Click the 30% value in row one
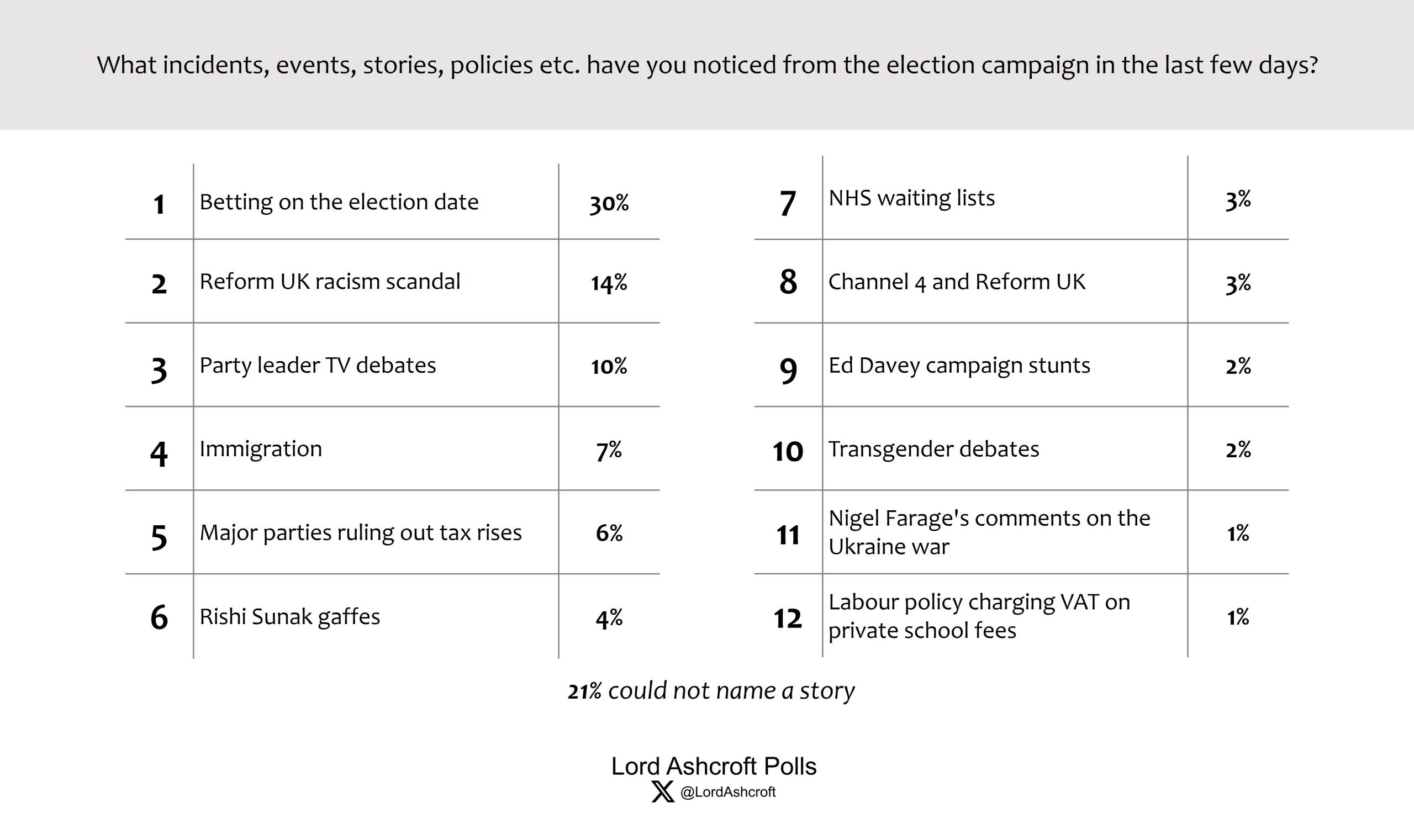 click(609, 203)
